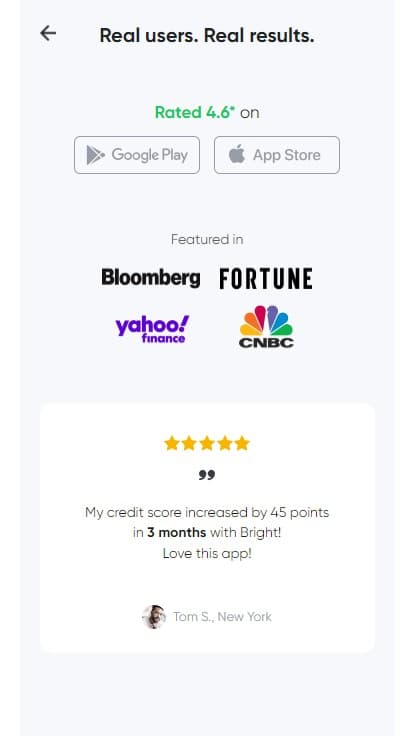Click the last gold star
The height and width of the screenshot is (736, 414).
tap(242, 443)
